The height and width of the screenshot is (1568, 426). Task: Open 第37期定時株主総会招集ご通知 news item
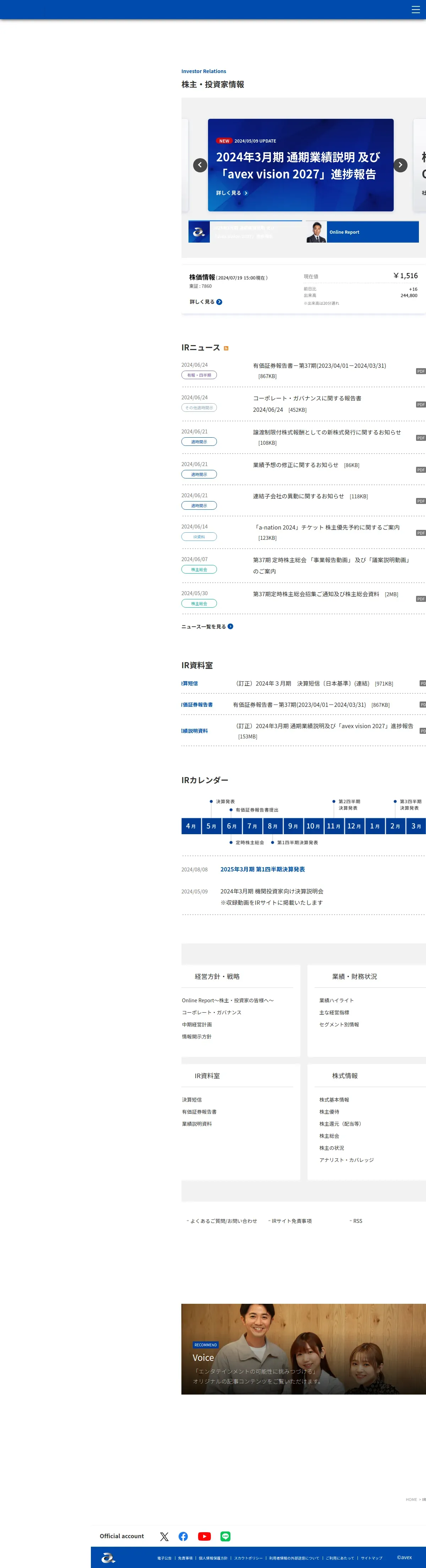316,594
